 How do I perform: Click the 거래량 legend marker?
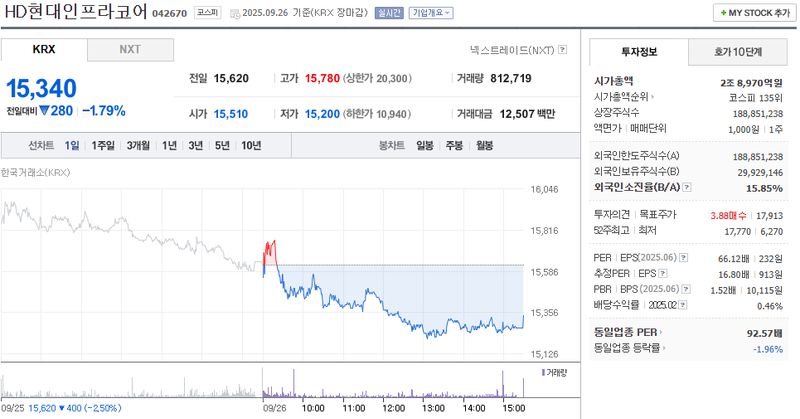[543, 373]
